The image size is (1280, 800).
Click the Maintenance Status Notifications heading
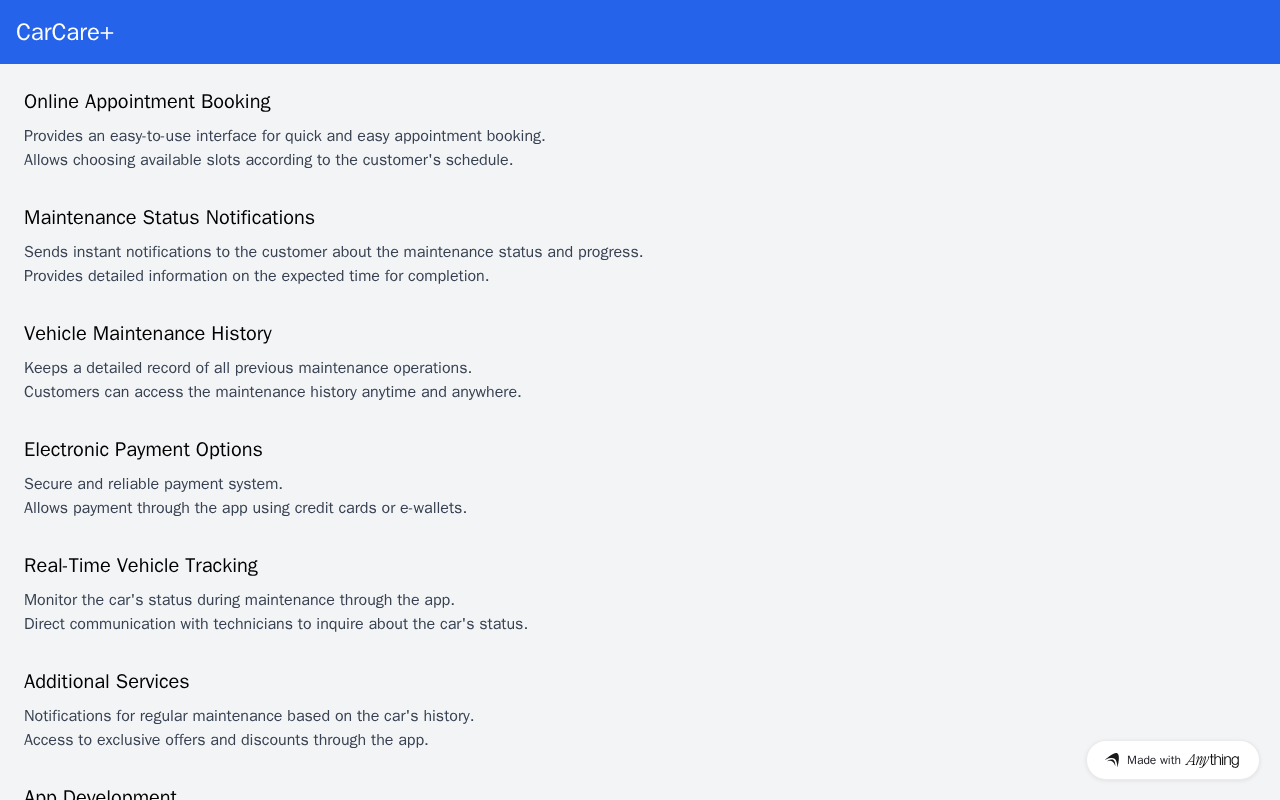pos(169,218)
